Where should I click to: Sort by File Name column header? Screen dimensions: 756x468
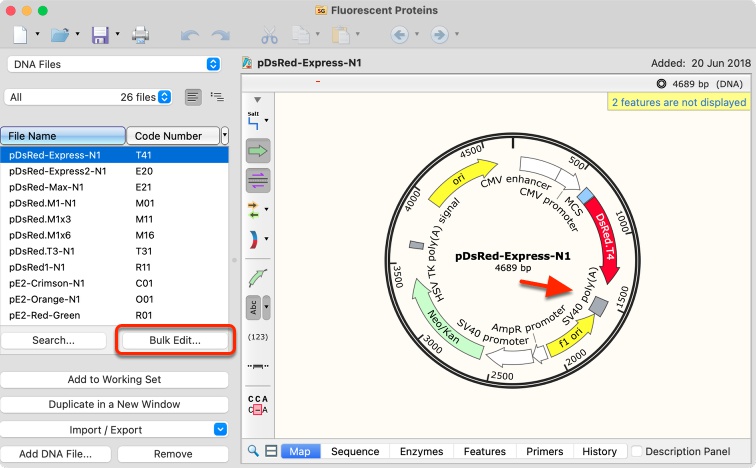(63, 136)
